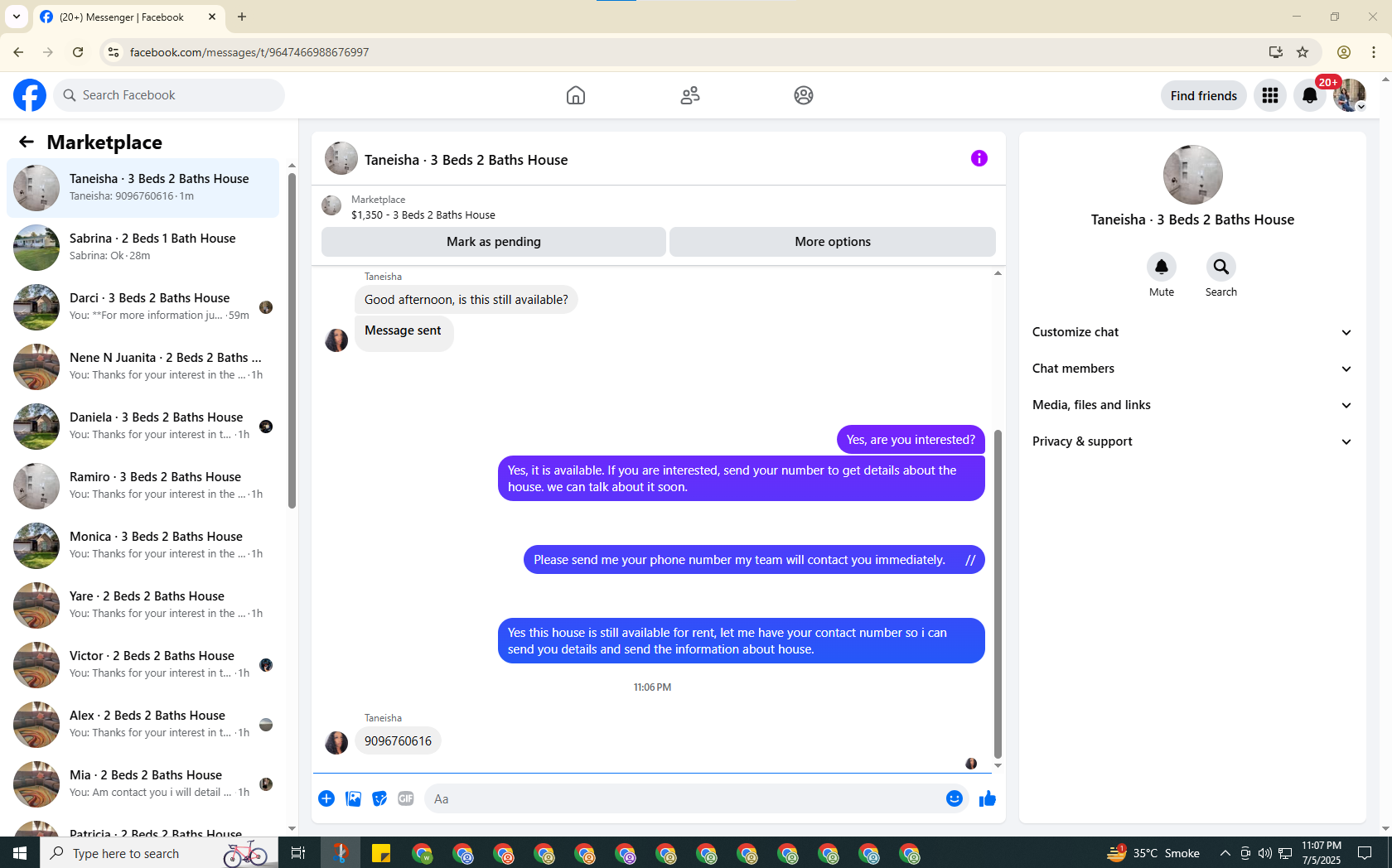Click the chat messages scrollbar

point(998,594)
